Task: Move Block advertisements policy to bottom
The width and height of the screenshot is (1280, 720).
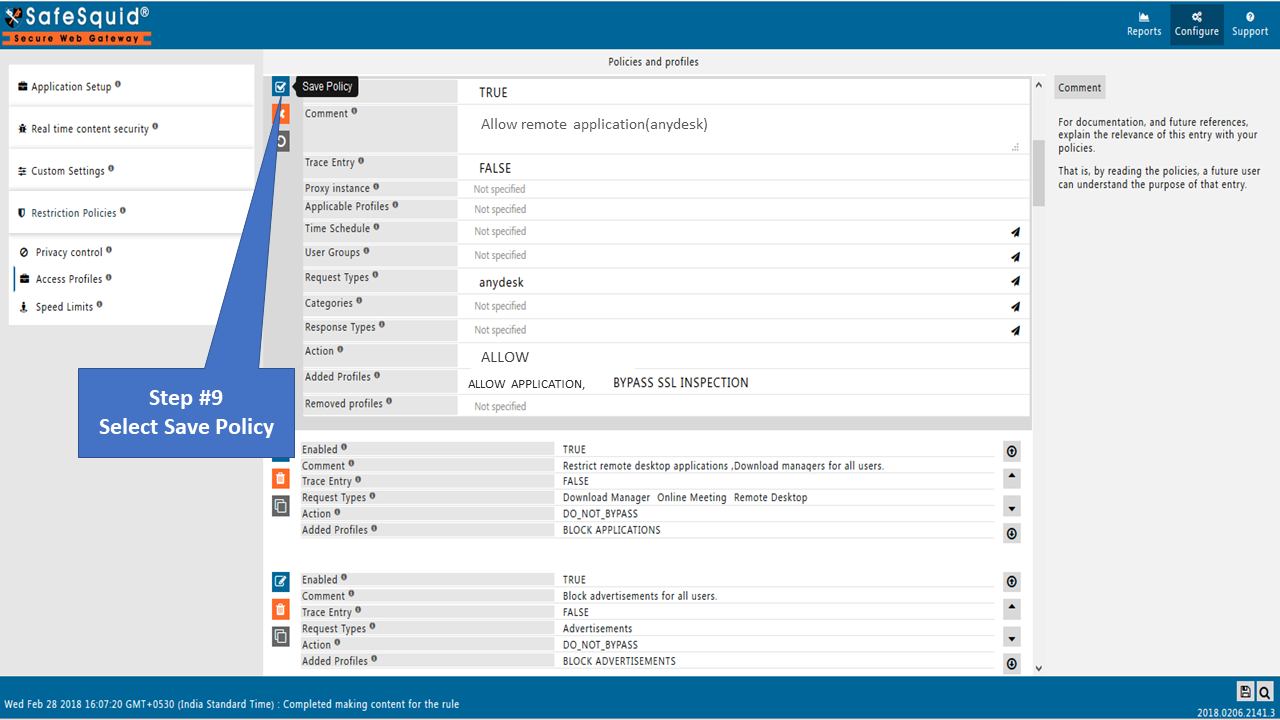Action: tap(1012, 664)
